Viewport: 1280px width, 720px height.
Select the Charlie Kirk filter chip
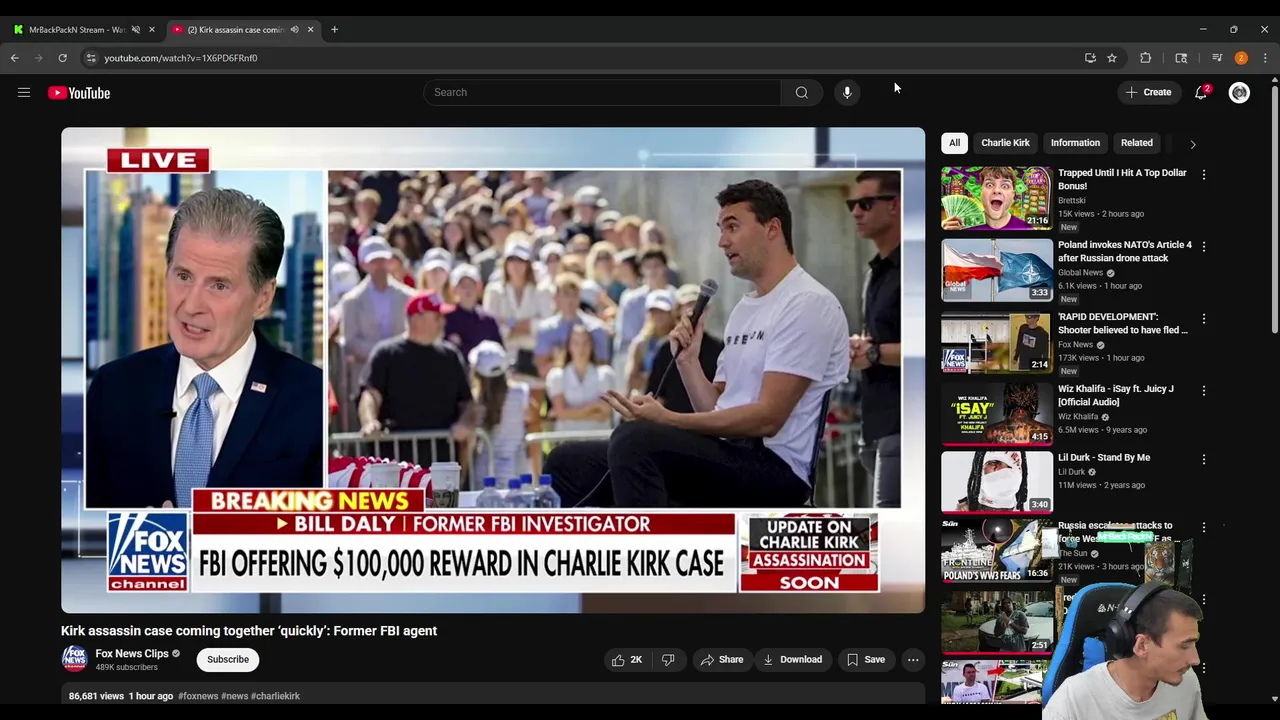tap(1005, 143)
